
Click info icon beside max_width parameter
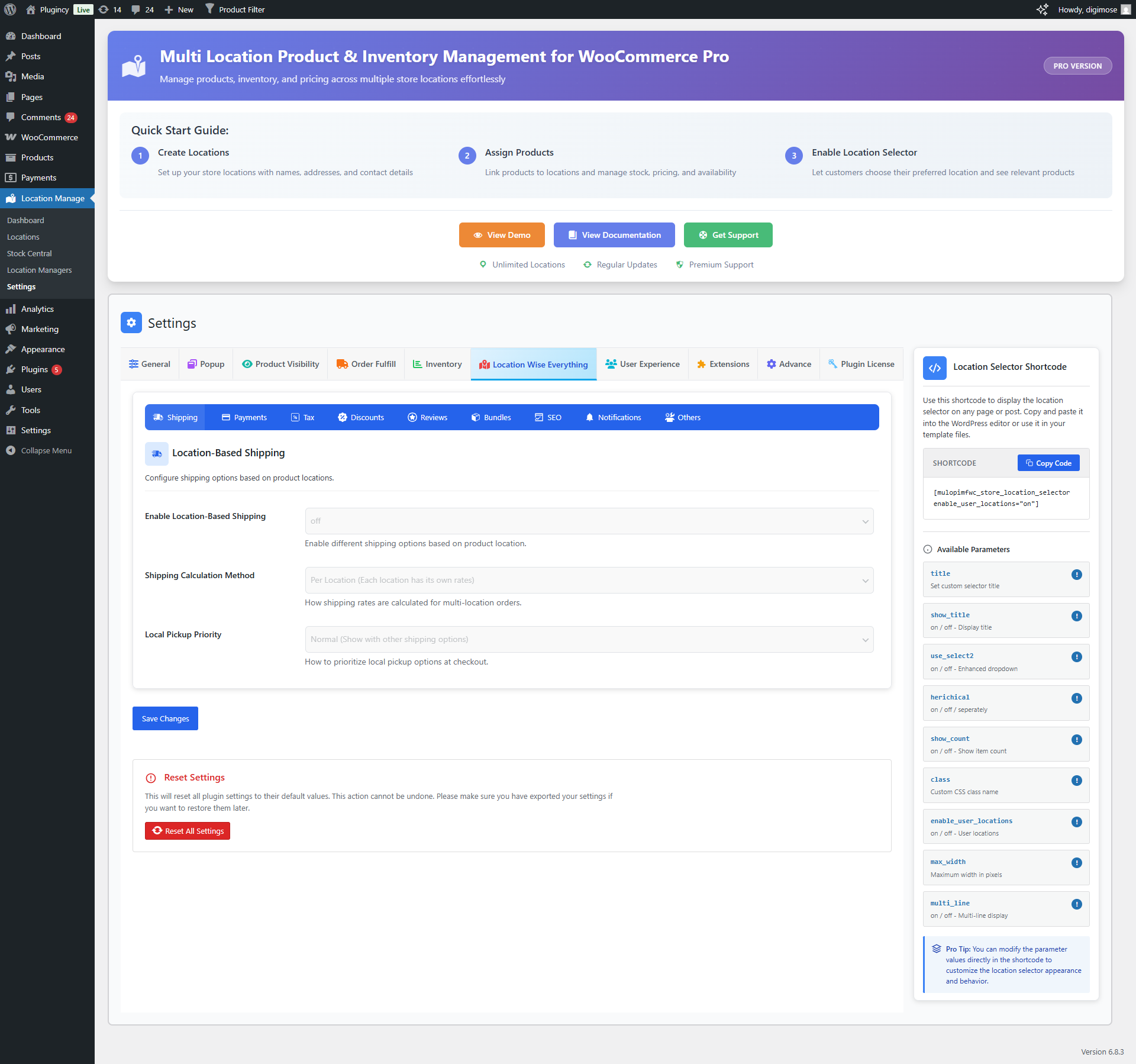coord(1076,863)
